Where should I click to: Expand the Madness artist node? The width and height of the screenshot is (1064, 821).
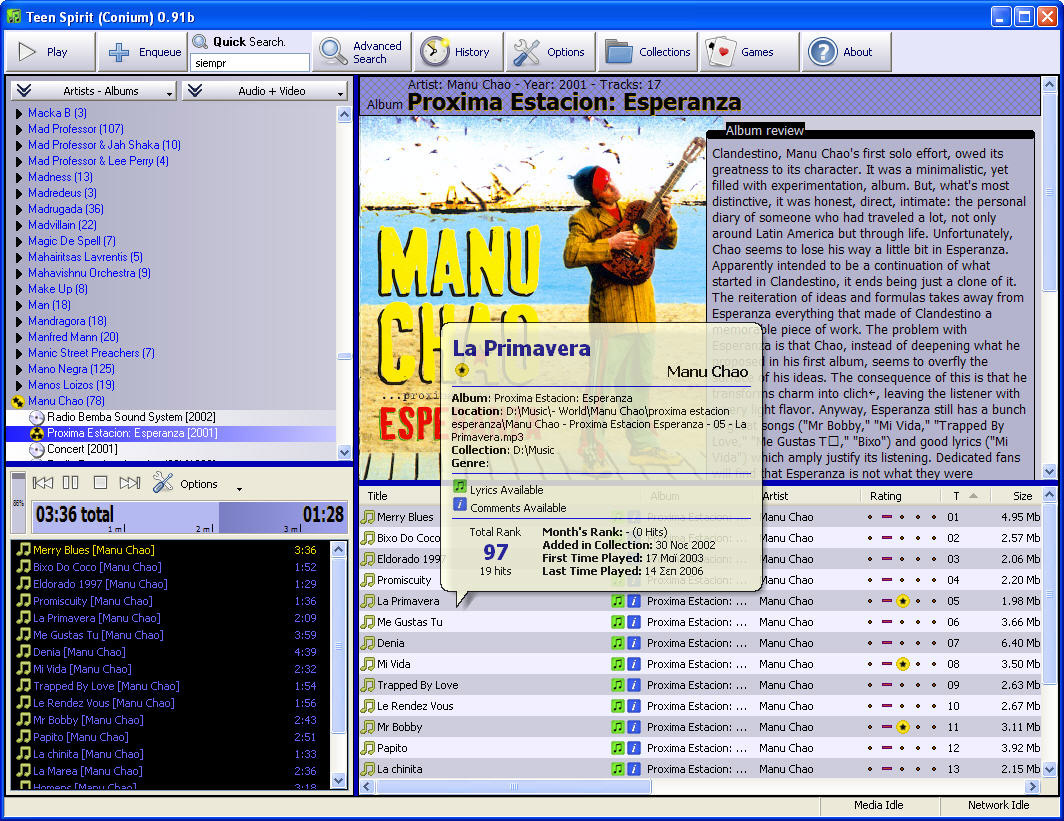pos(19,177)
